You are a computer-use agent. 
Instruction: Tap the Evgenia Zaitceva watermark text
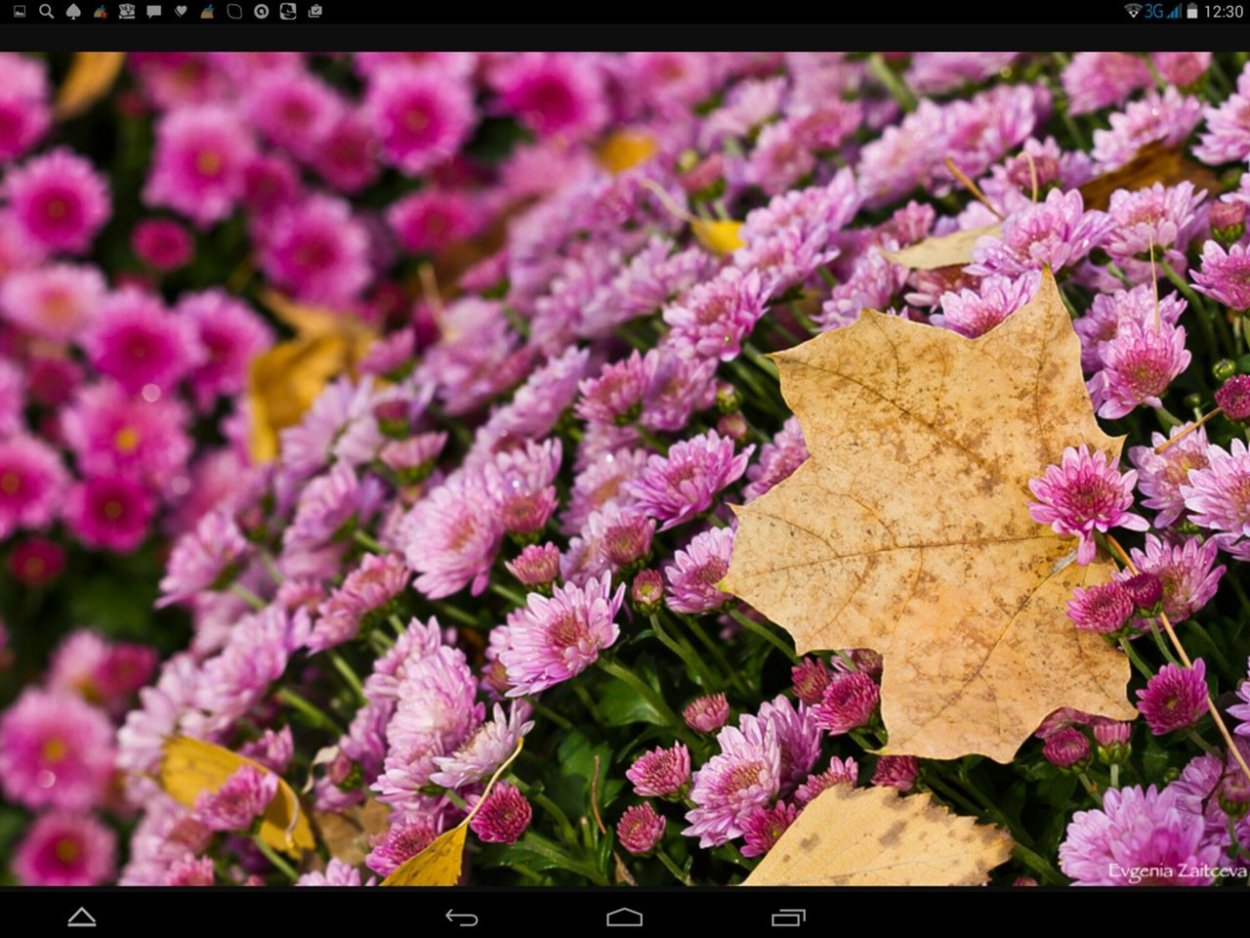[1176, 871]
